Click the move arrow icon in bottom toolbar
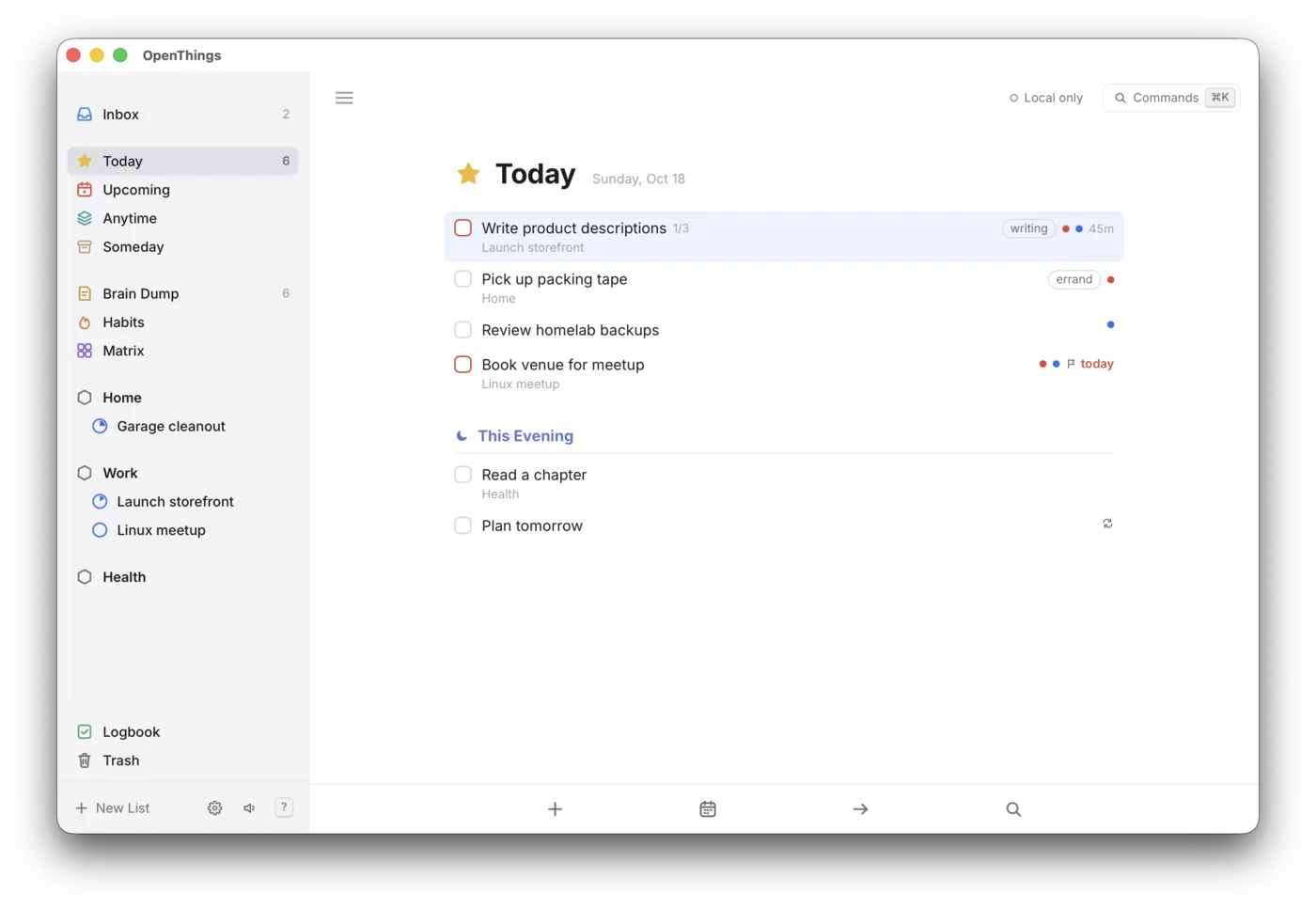The image size is (1316, 909). point(860,809)
